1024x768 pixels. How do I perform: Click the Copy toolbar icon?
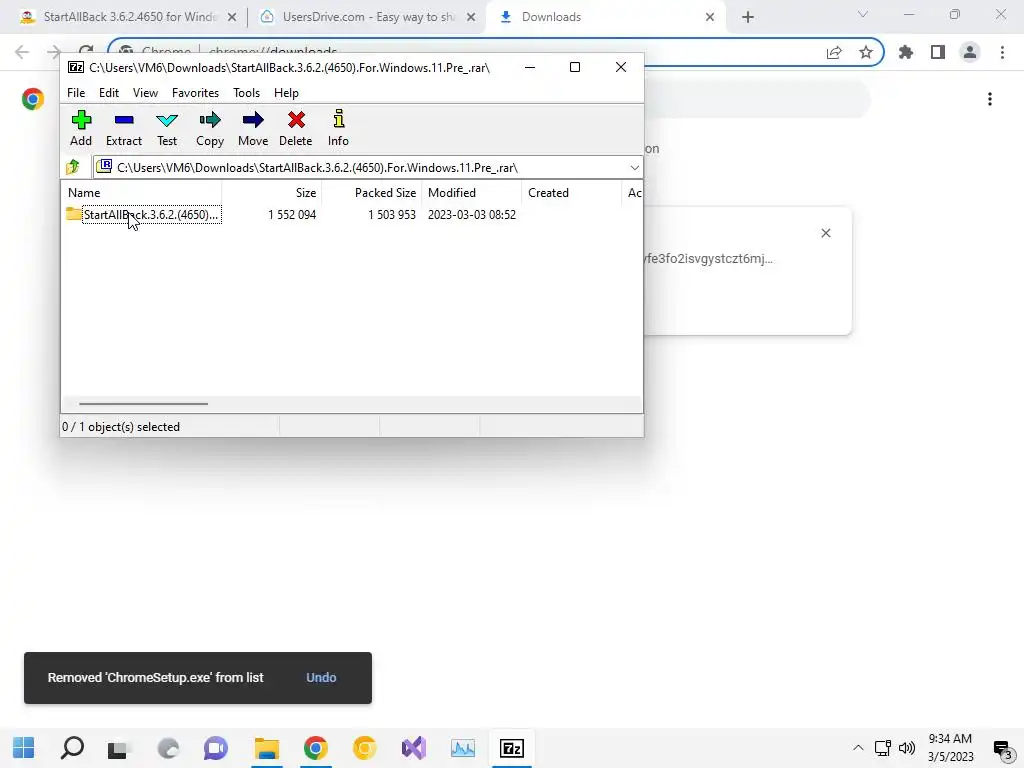click(x=210, y=128)
